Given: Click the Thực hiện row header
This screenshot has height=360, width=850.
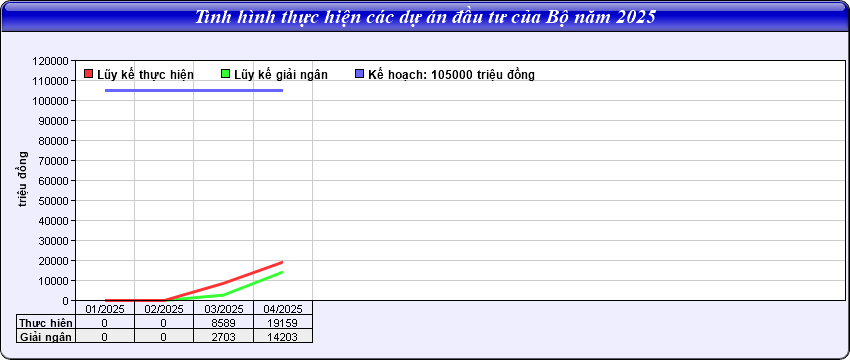Looking at the screenshot, I should (x=46, y=323).
